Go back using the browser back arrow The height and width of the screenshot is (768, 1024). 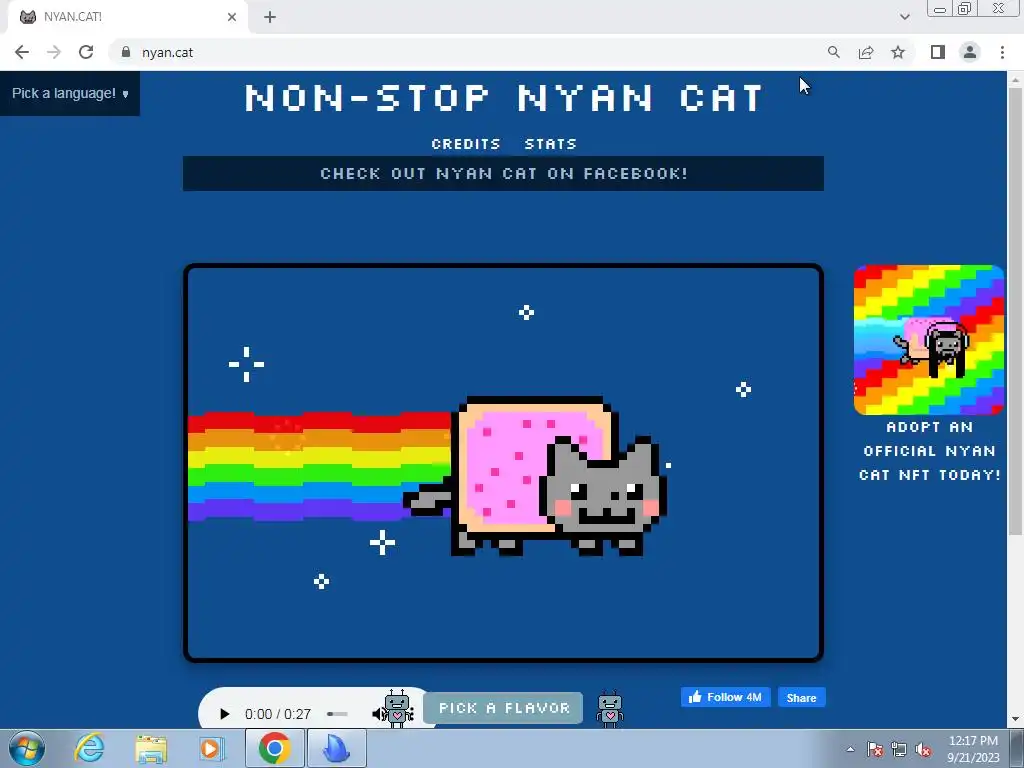tap(22, 52)
